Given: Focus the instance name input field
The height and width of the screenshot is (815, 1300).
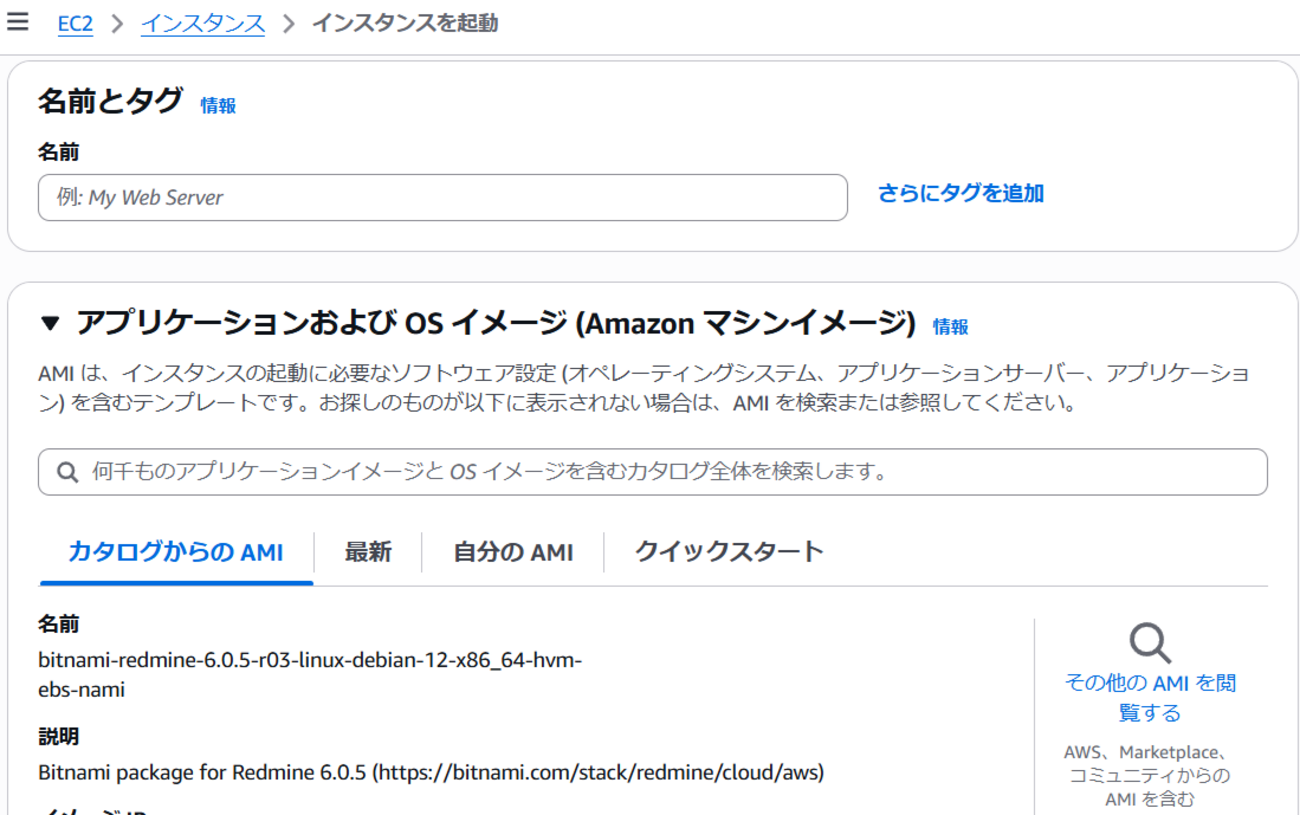Looking at the screenshot, I should (443, 198).
